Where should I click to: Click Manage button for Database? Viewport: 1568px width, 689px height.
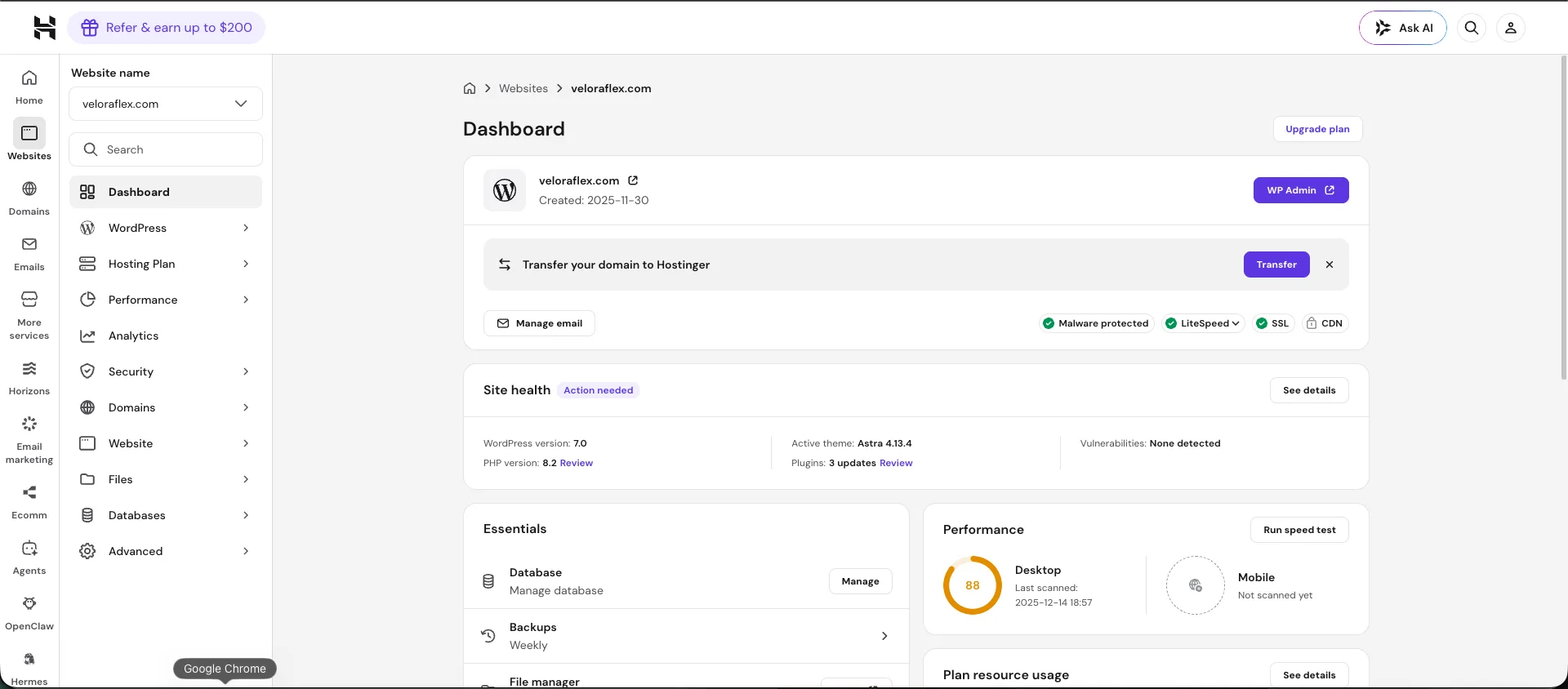pos(861,581)
